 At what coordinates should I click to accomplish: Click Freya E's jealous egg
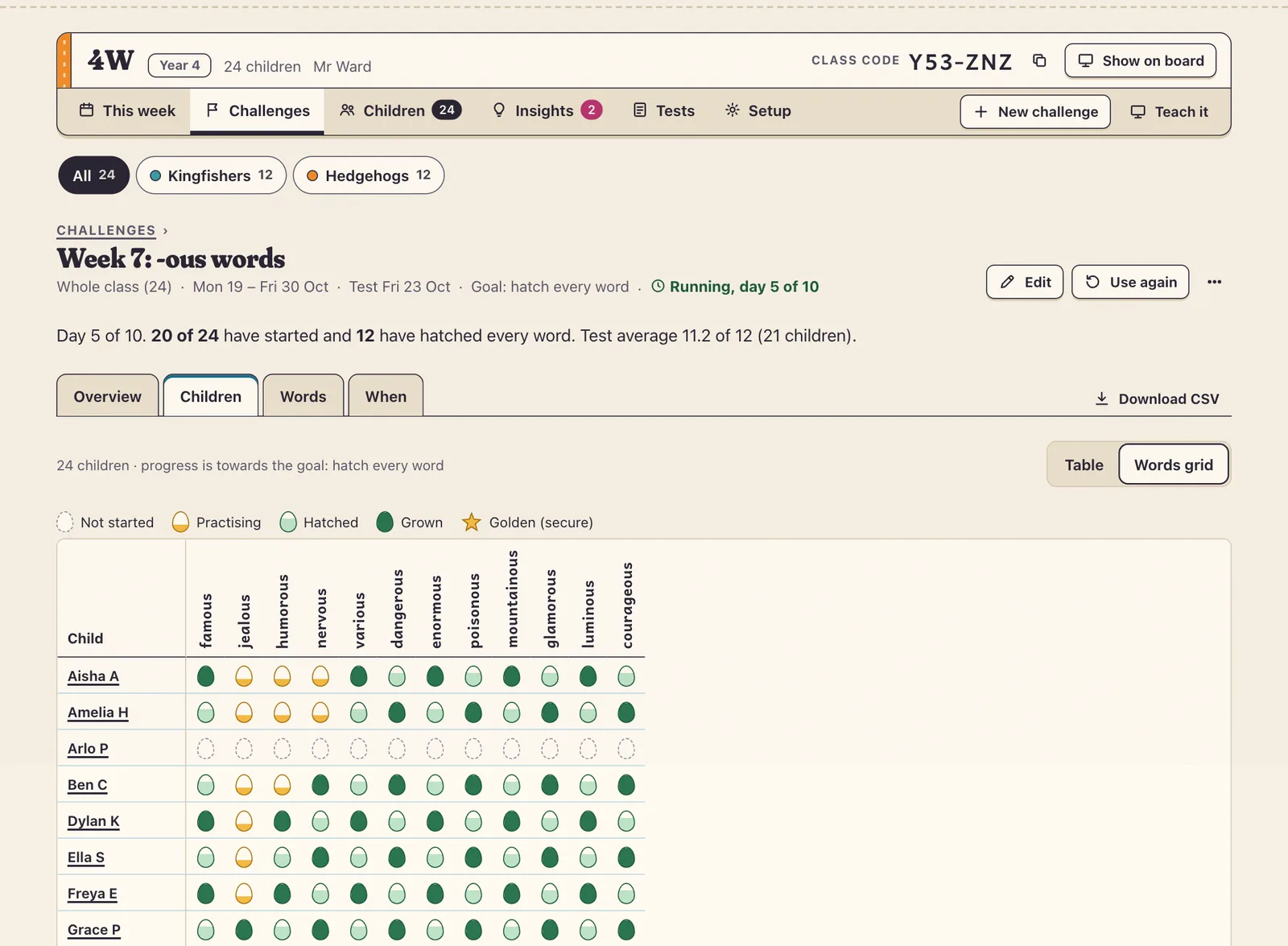244,894
